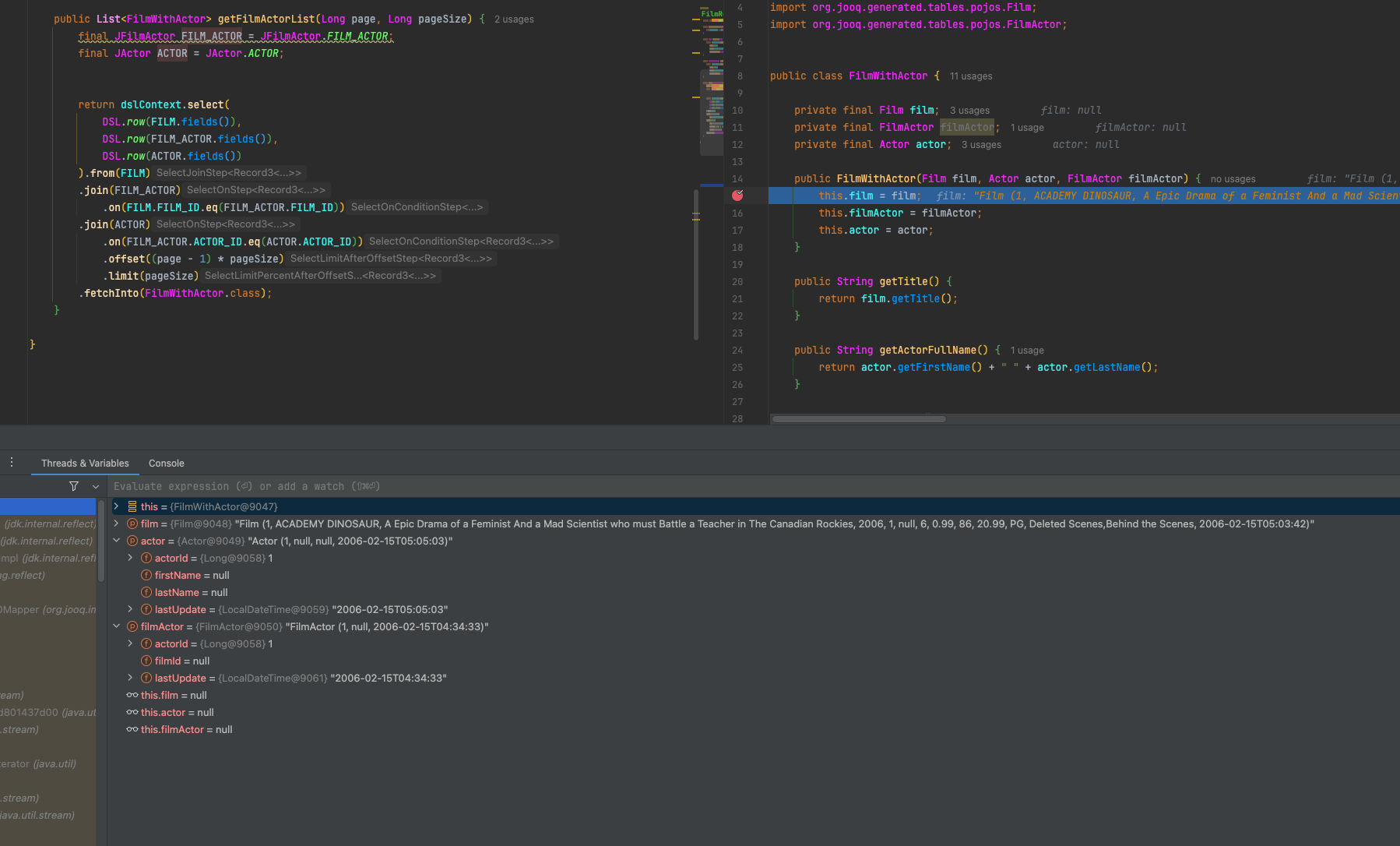1400x846 pixels.
Task: Select the 'filmId = null' row
Action: click(754, 661)
